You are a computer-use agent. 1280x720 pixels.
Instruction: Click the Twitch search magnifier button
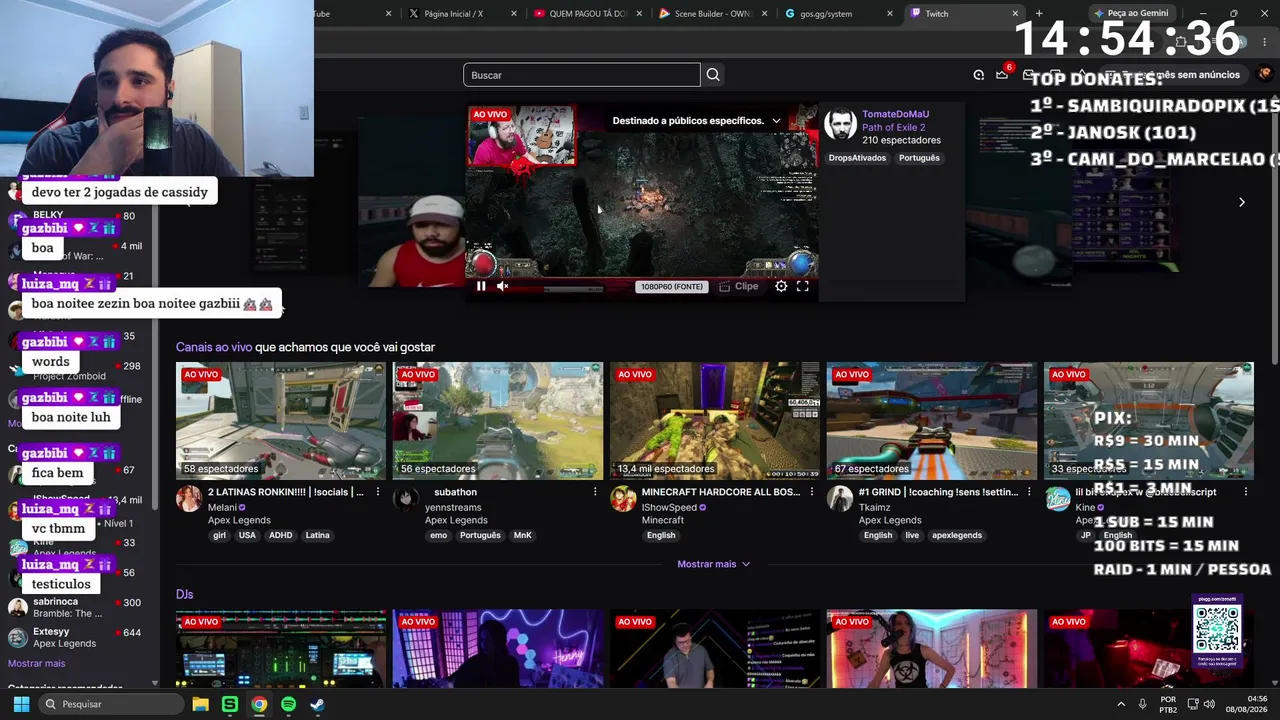click(x=713, y=75)
